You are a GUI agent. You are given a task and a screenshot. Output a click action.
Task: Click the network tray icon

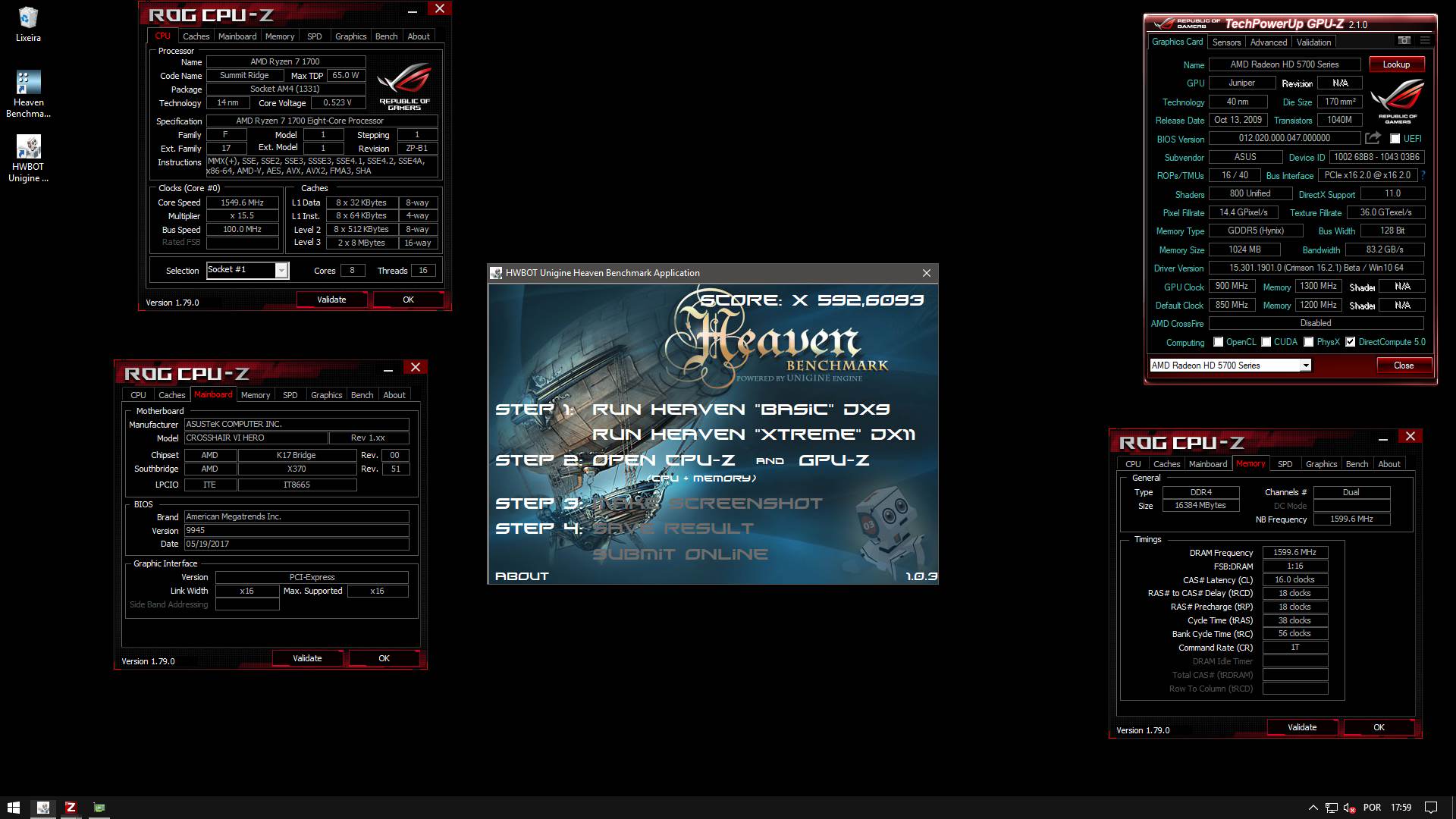tap(1332, 808)
